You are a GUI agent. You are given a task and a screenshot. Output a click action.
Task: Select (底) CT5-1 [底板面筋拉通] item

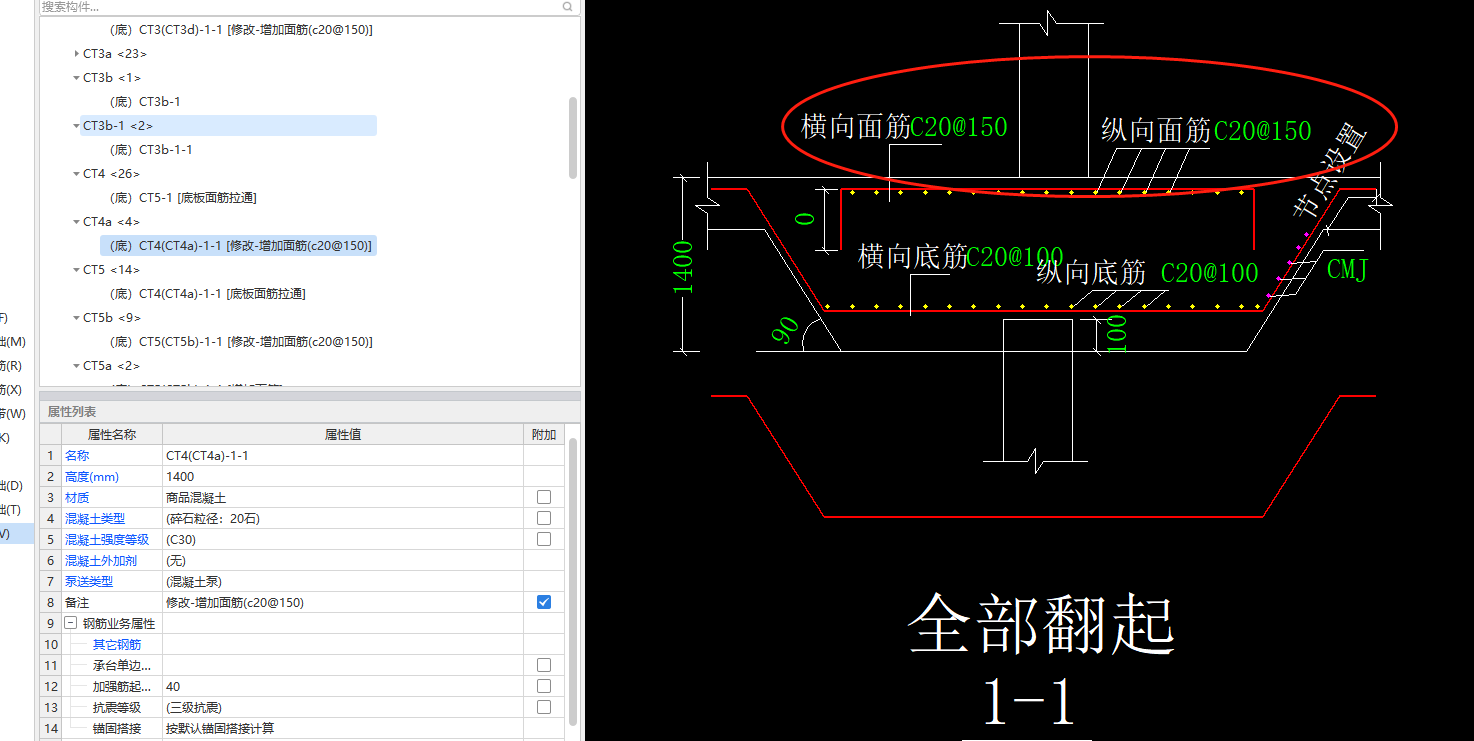pyautogui.click(x=183, y=198)
